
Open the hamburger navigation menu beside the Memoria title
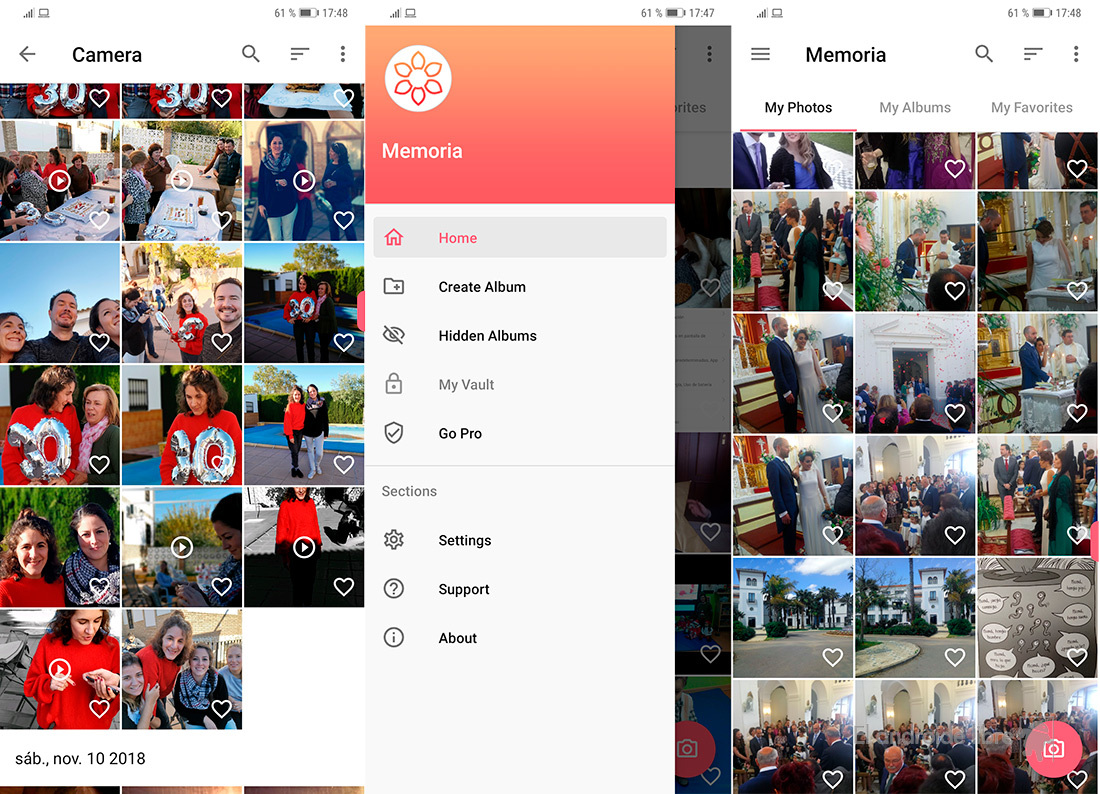pos(760,55)
